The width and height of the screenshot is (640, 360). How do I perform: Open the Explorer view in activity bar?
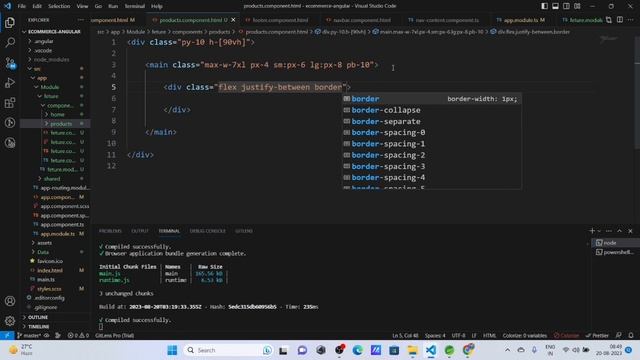tap(10, 22)
